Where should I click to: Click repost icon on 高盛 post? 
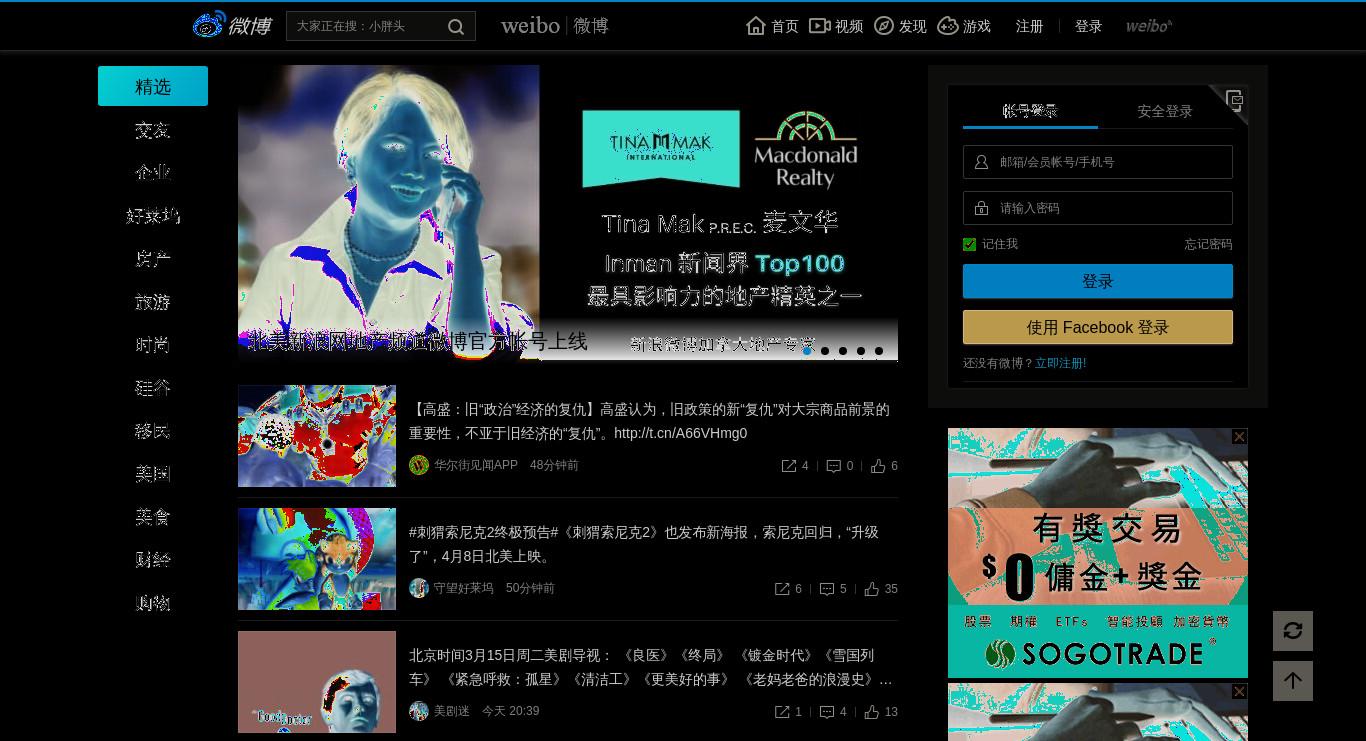tap(789, 466)
